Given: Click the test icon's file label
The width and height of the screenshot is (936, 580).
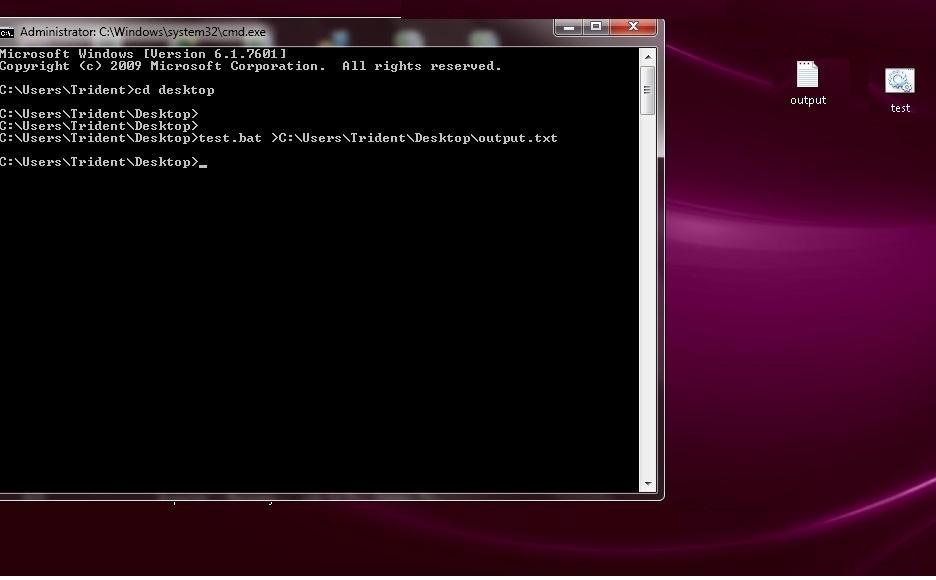Looking at the screenshot, I should [x=900, y=108].
